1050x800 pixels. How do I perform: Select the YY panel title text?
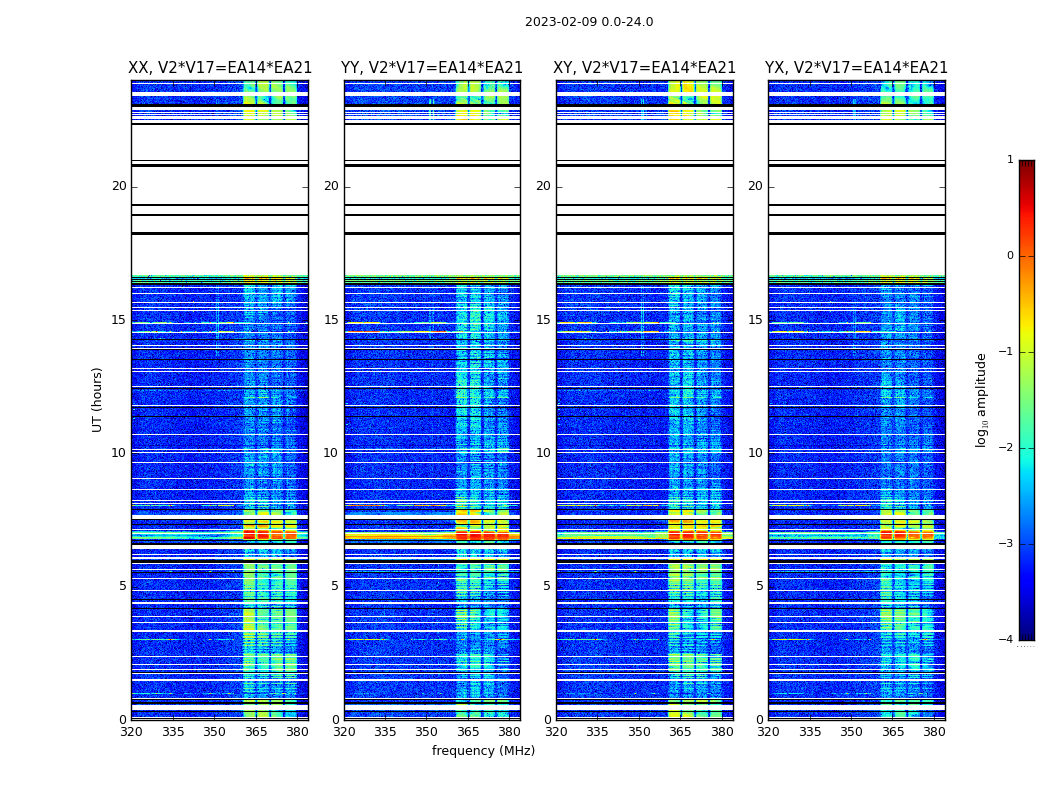tap(432, 68)
